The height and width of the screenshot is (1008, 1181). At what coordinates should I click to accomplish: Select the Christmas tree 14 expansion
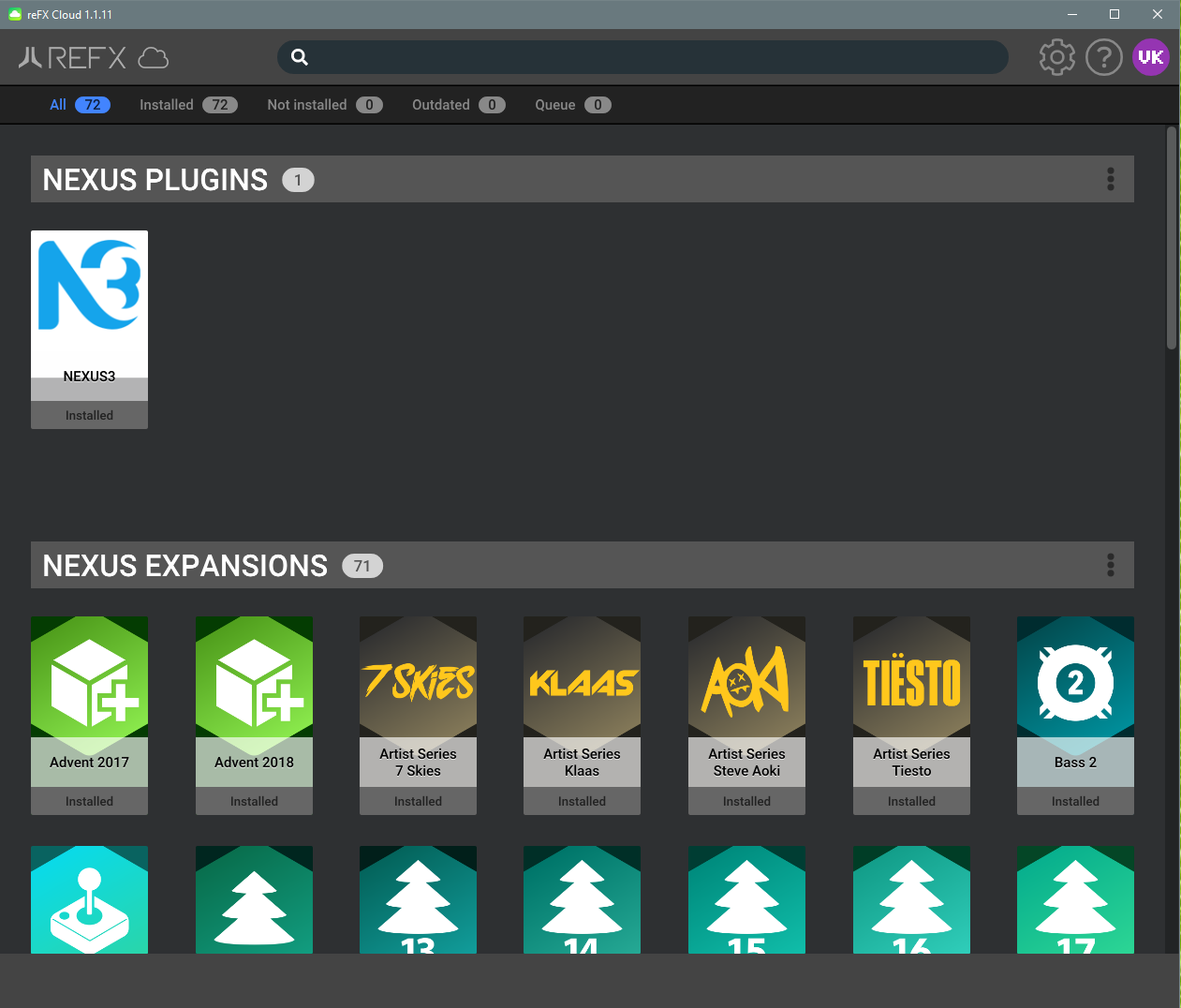pos(582,899)
